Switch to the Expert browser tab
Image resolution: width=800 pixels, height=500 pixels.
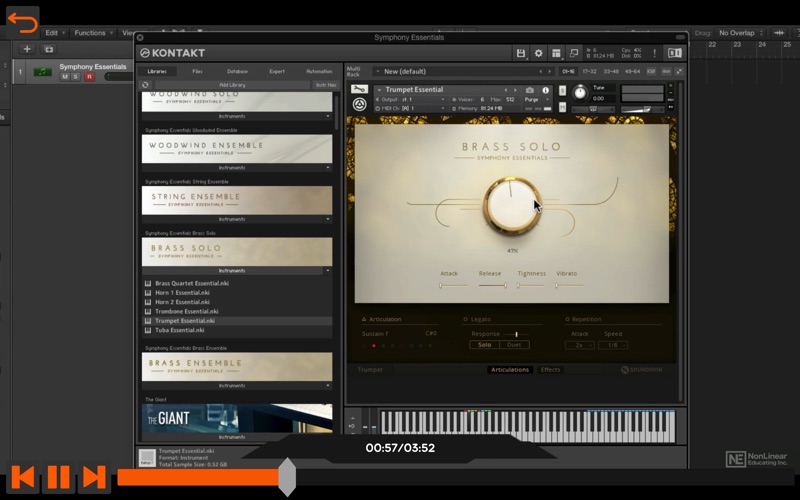277,71
